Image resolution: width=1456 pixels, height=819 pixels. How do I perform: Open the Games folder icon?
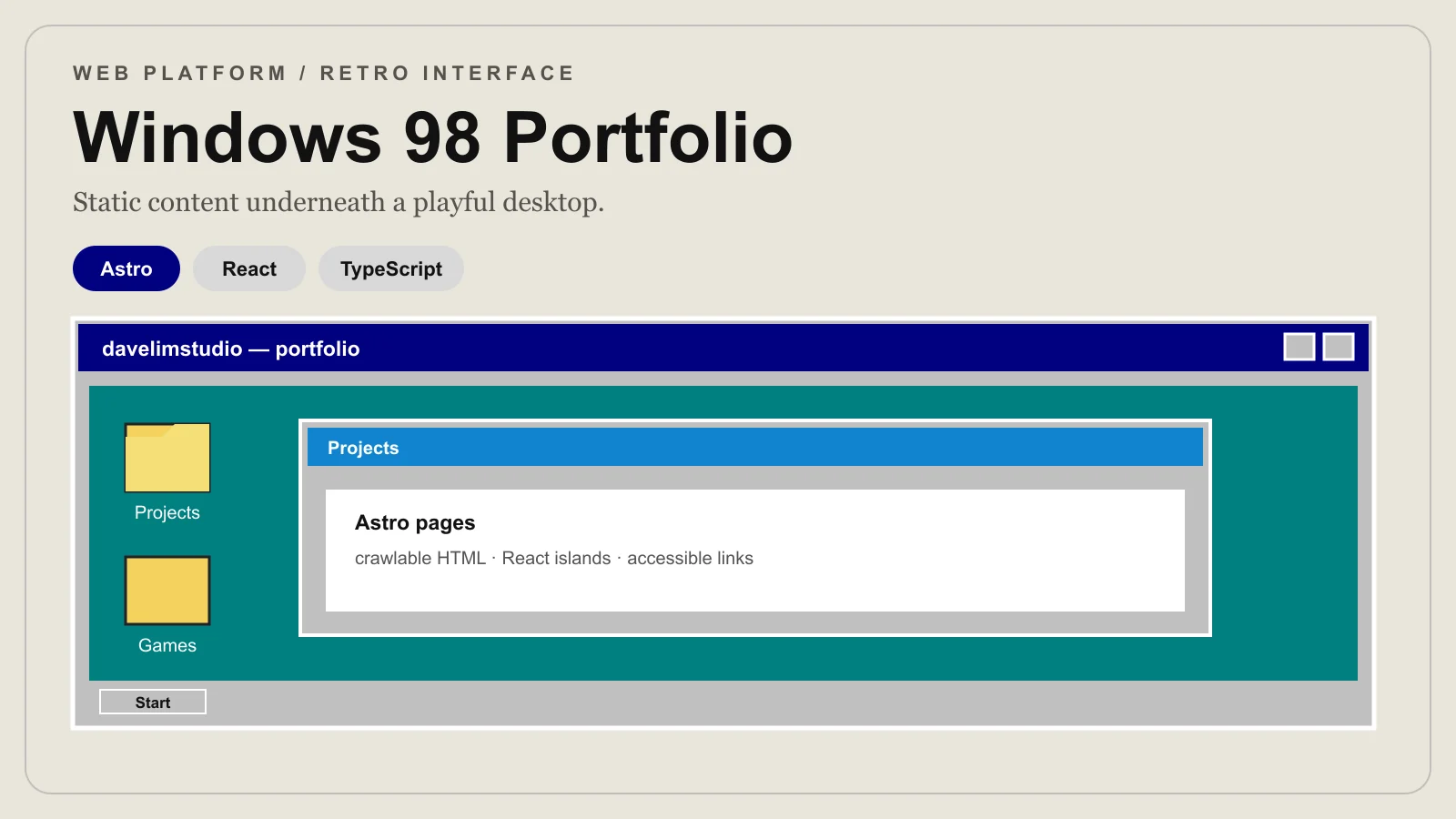pyautogui.click(x=167, y=591)
